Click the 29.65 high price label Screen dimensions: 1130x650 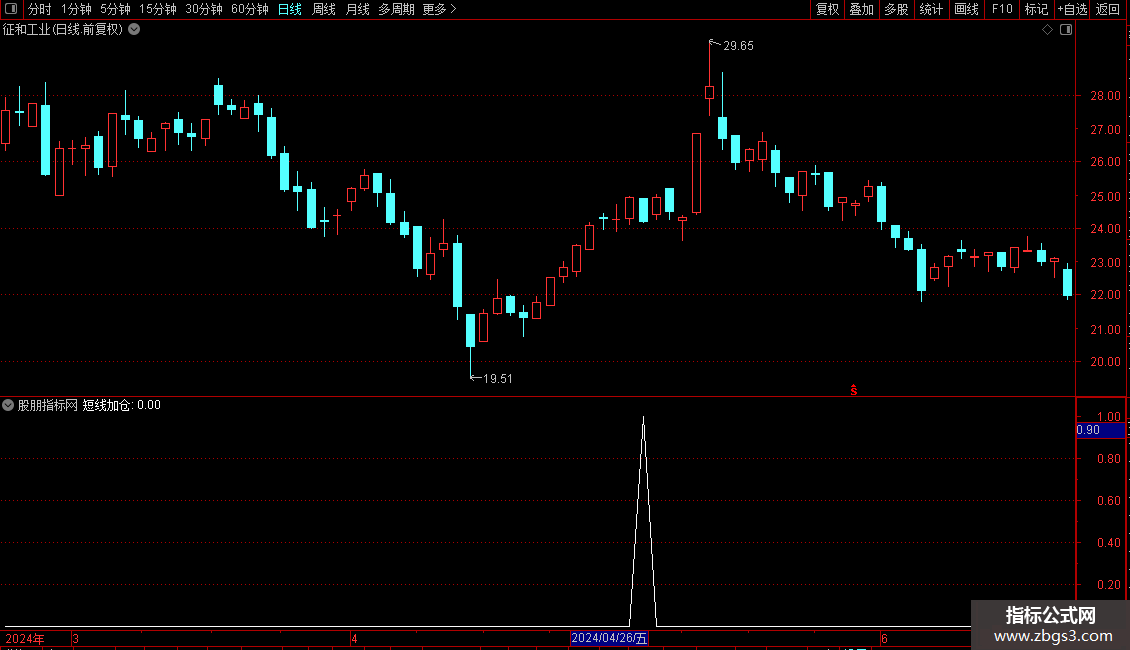pos(738,46)
